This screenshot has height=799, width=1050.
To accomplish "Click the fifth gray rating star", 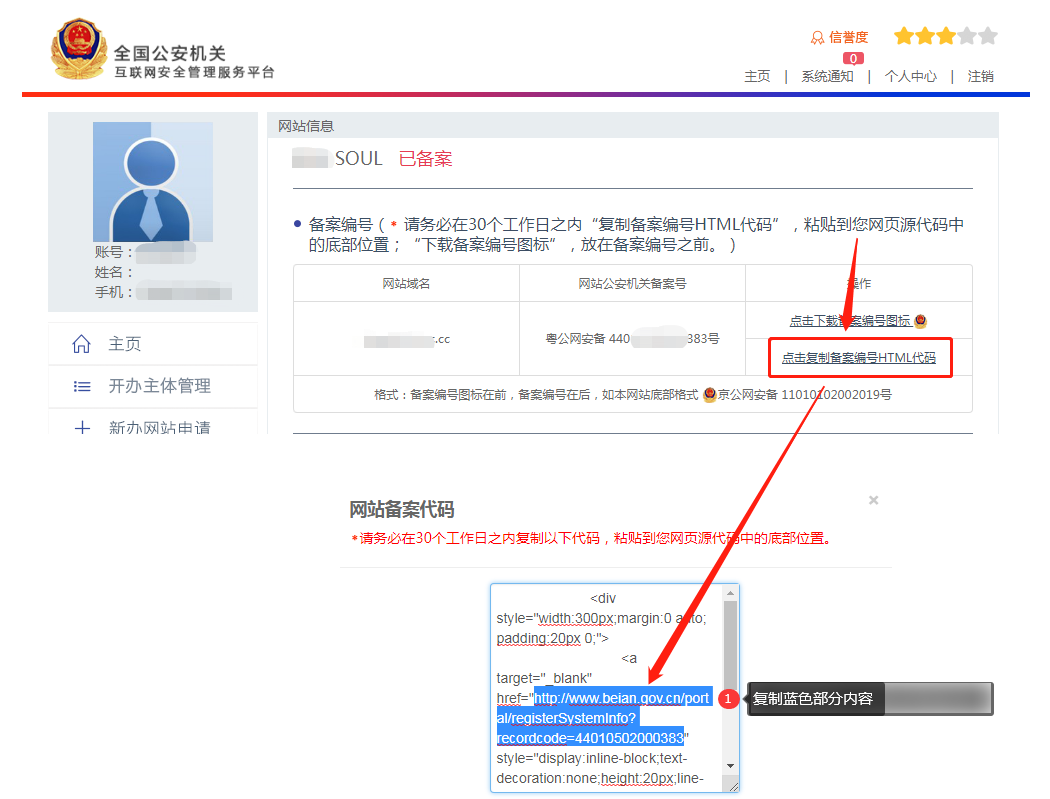I will (x=988, y=35).
